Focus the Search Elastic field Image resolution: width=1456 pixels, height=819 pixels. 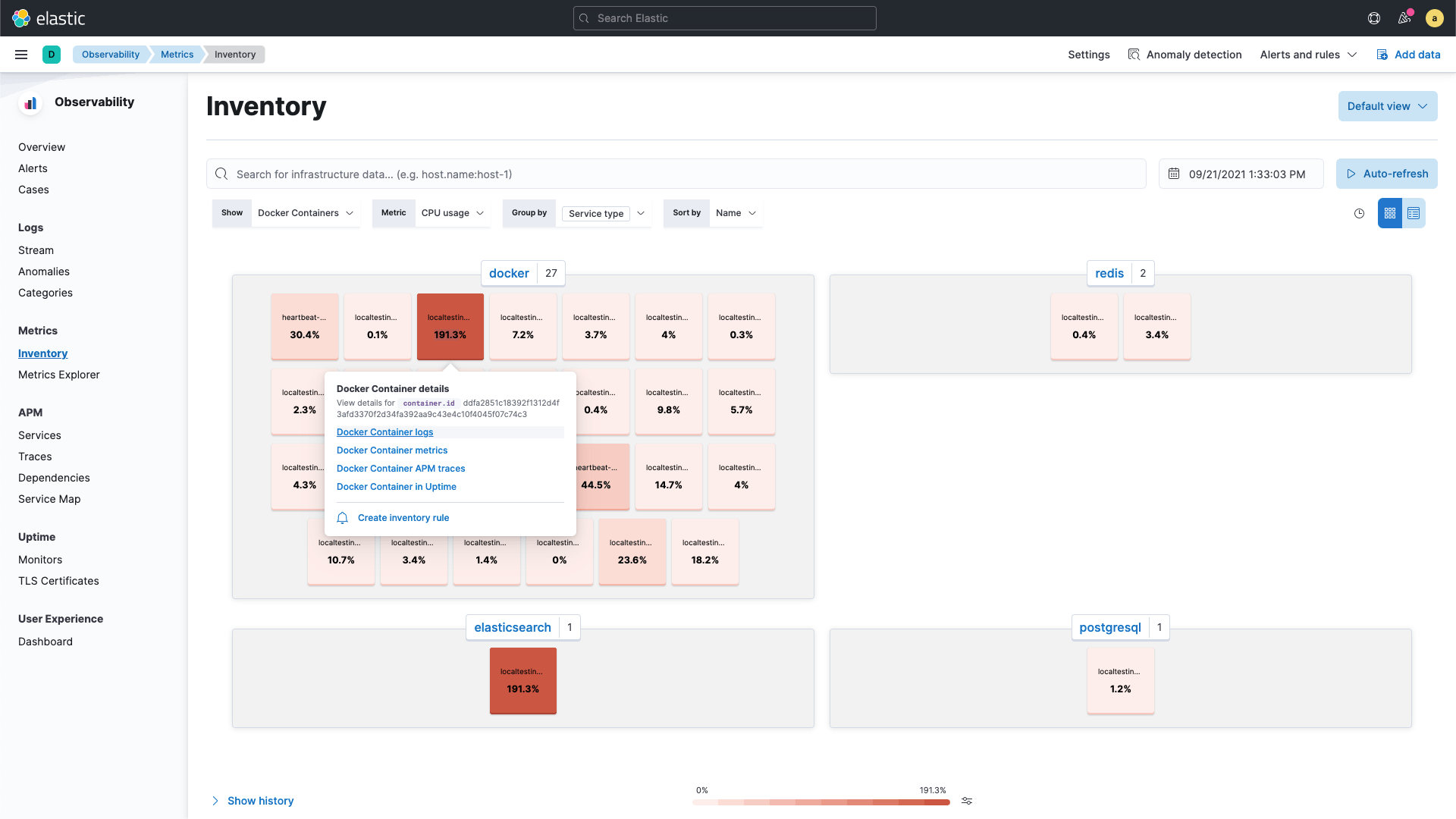(x=725, y=18)
